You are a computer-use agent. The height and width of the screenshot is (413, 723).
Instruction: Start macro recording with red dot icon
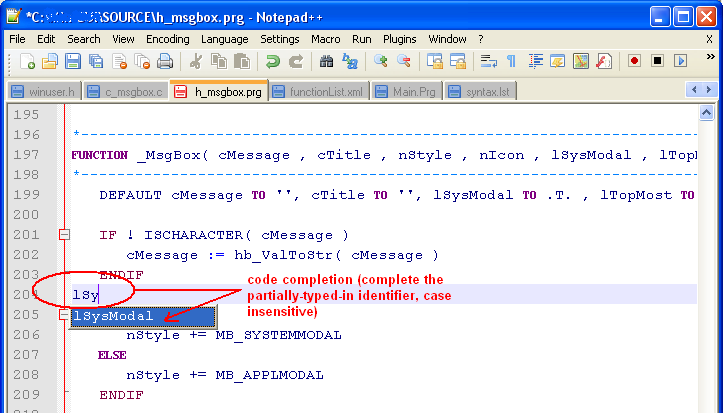coord(634,61)
